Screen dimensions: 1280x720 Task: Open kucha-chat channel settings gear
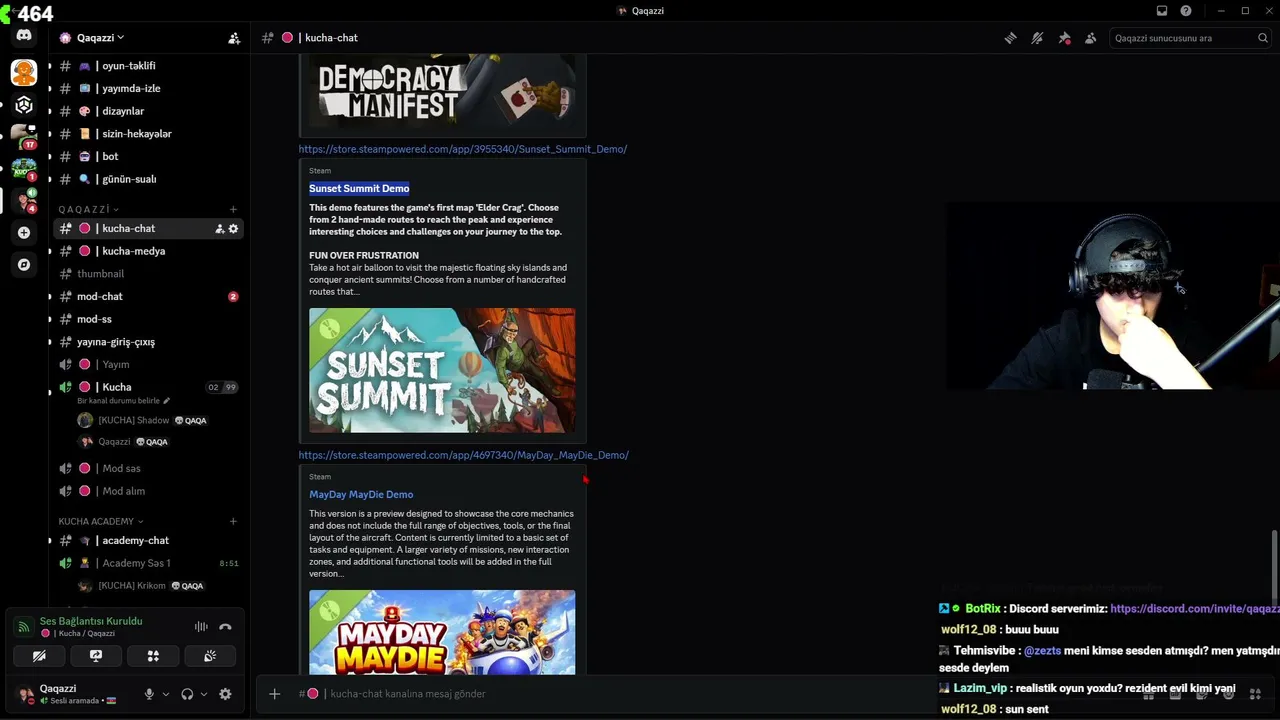coord(233,229)
